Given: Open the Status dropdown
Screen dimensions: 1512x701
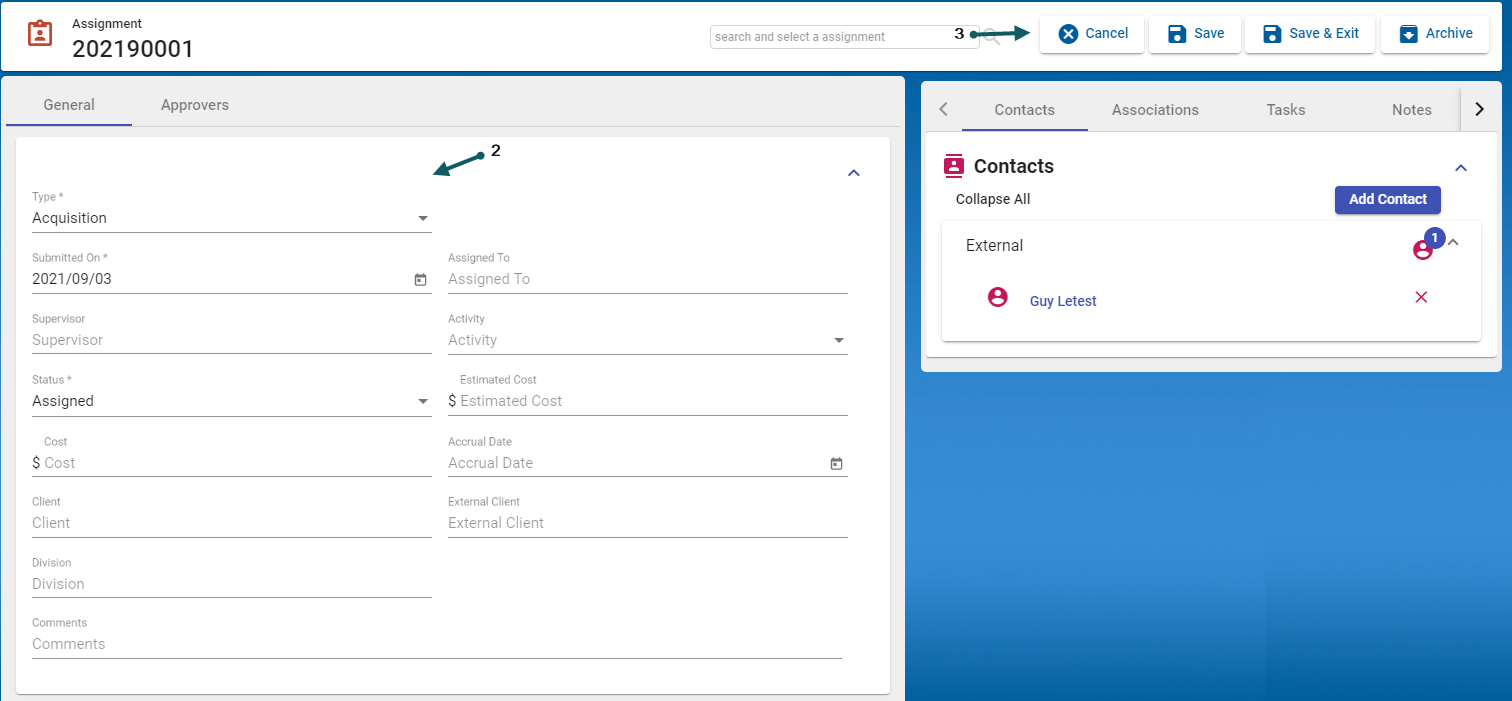Looking at the screenshot, I should click(422, 401).
